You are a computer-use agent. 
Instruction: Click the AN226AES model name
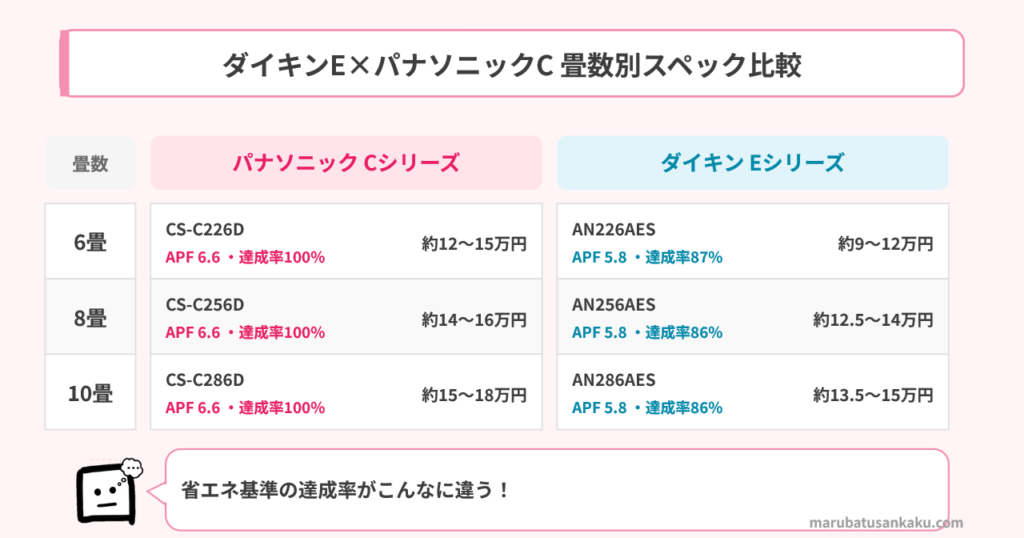click(x=614, y=230)
